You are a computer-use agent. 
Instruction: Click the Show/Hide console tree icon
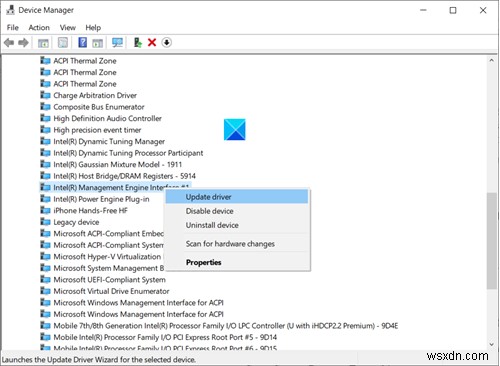point(43,43)
